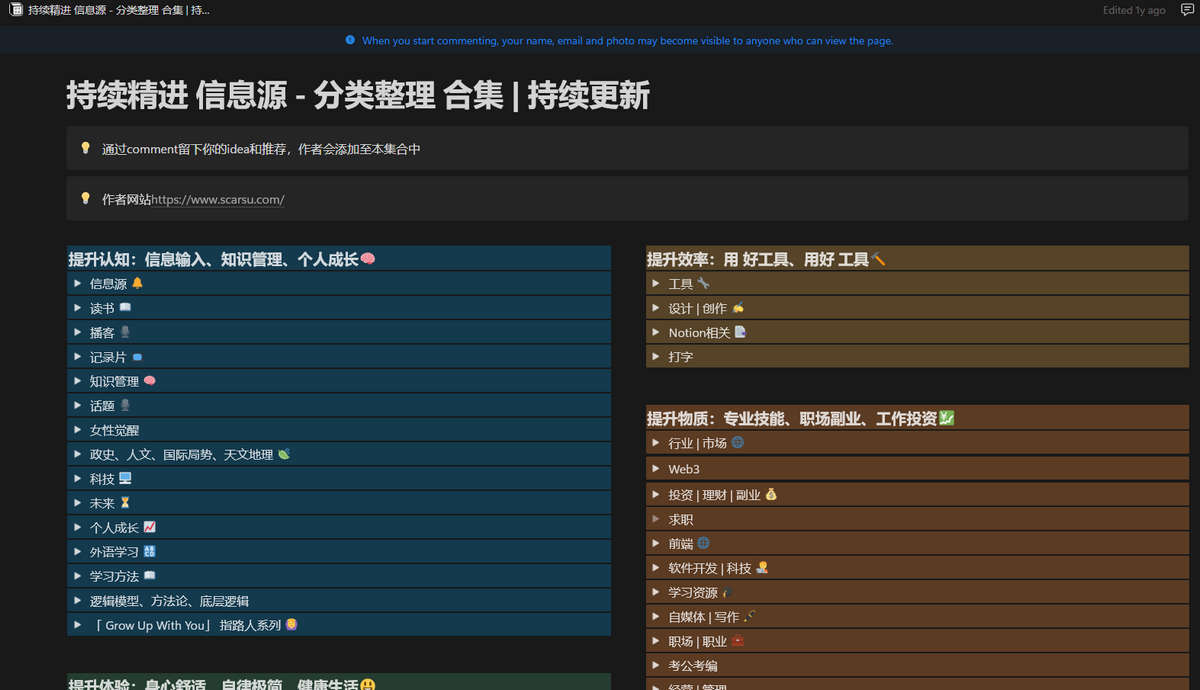Expand the 个人成长 toggle arrow

(78, 527)
